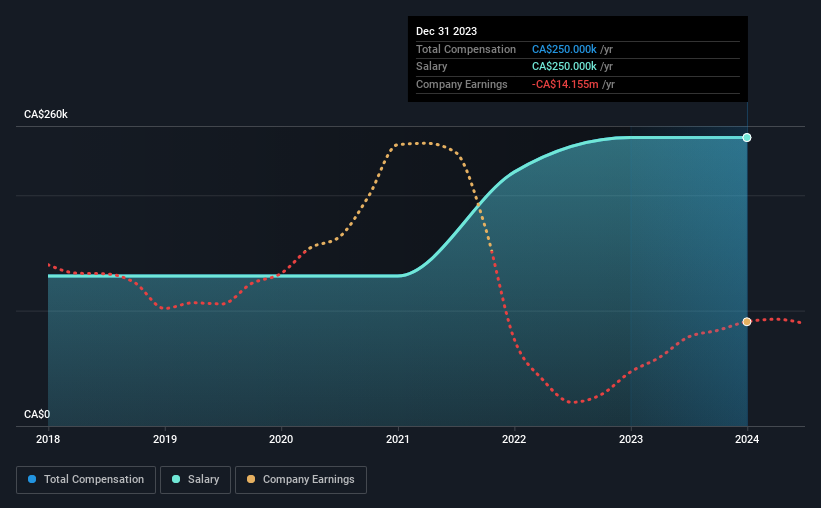821x508 pixels.
Task: Click the 2018 x-axis label
Action: (x=48, y=439)
